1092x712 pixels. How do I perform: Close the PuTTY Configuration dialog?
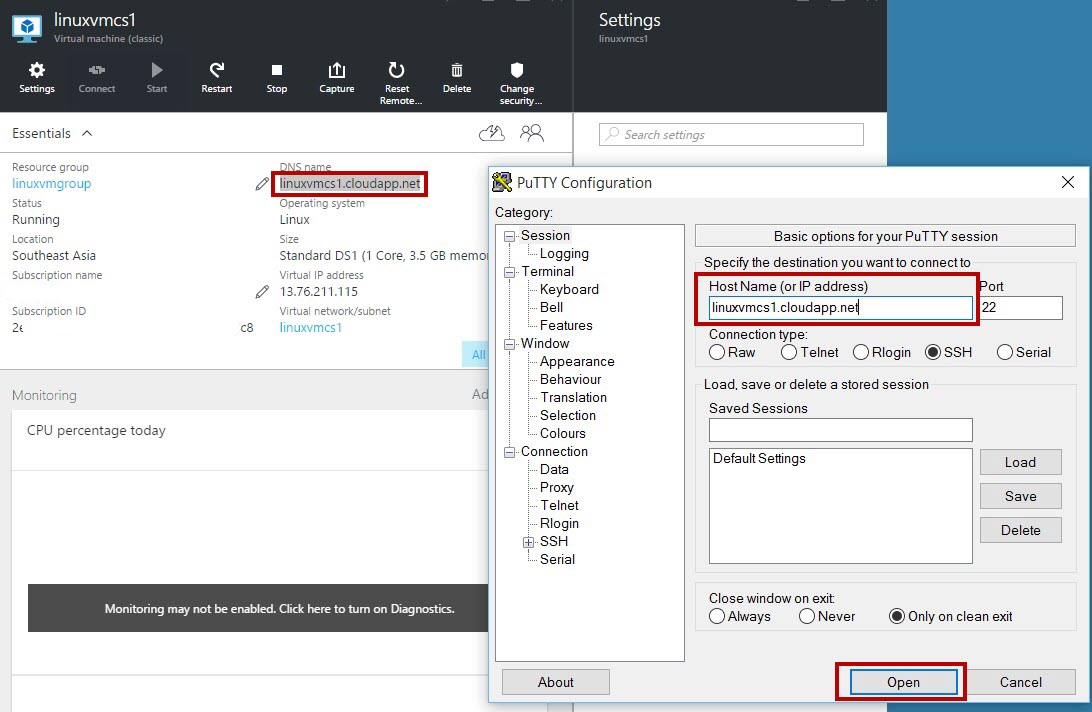click(x=1068, y=183)
